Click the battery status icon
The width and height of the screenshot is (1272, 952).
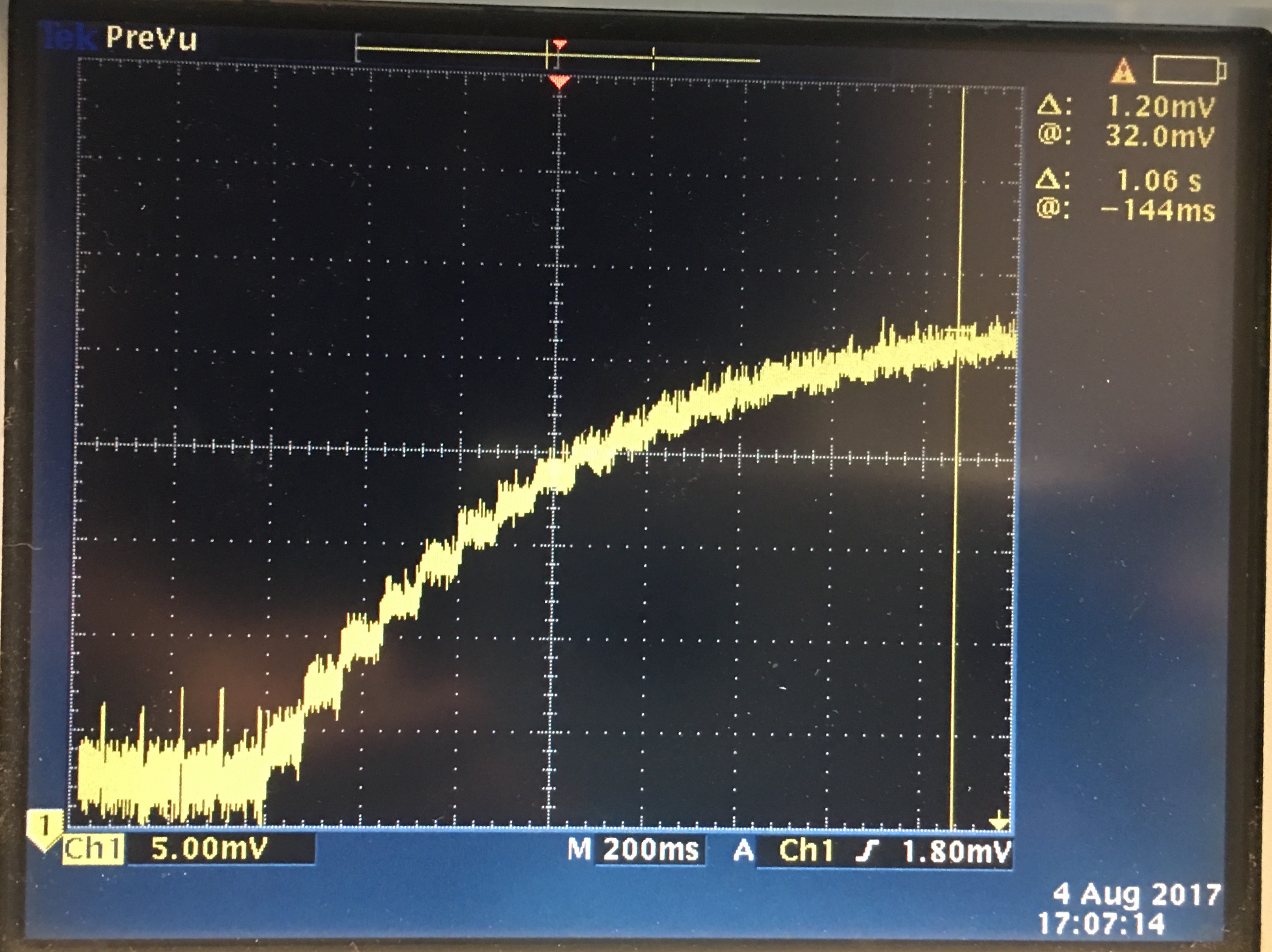[x=1189, y=71]
